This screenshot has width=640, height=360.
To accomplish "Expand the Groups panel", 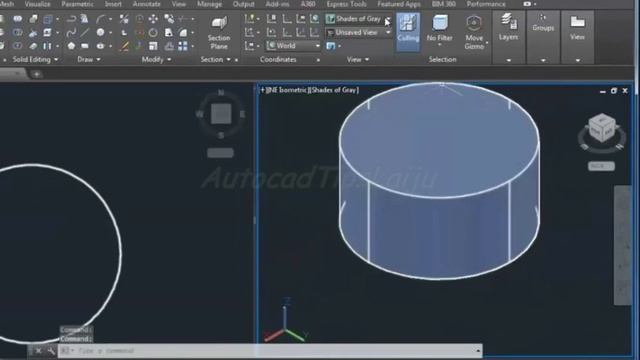I will [543, 60].
